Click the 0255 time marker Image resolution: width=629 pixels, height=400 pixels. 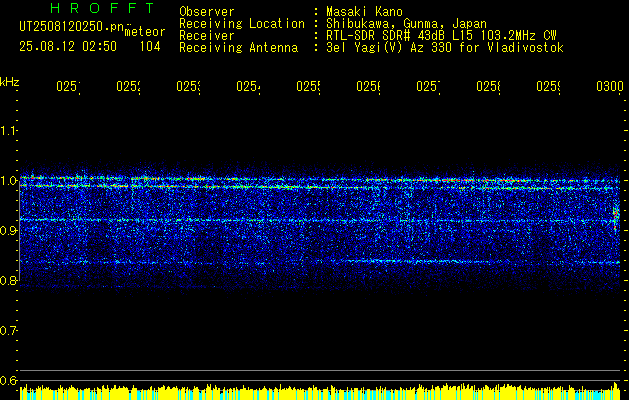click(x=308, y=87)
